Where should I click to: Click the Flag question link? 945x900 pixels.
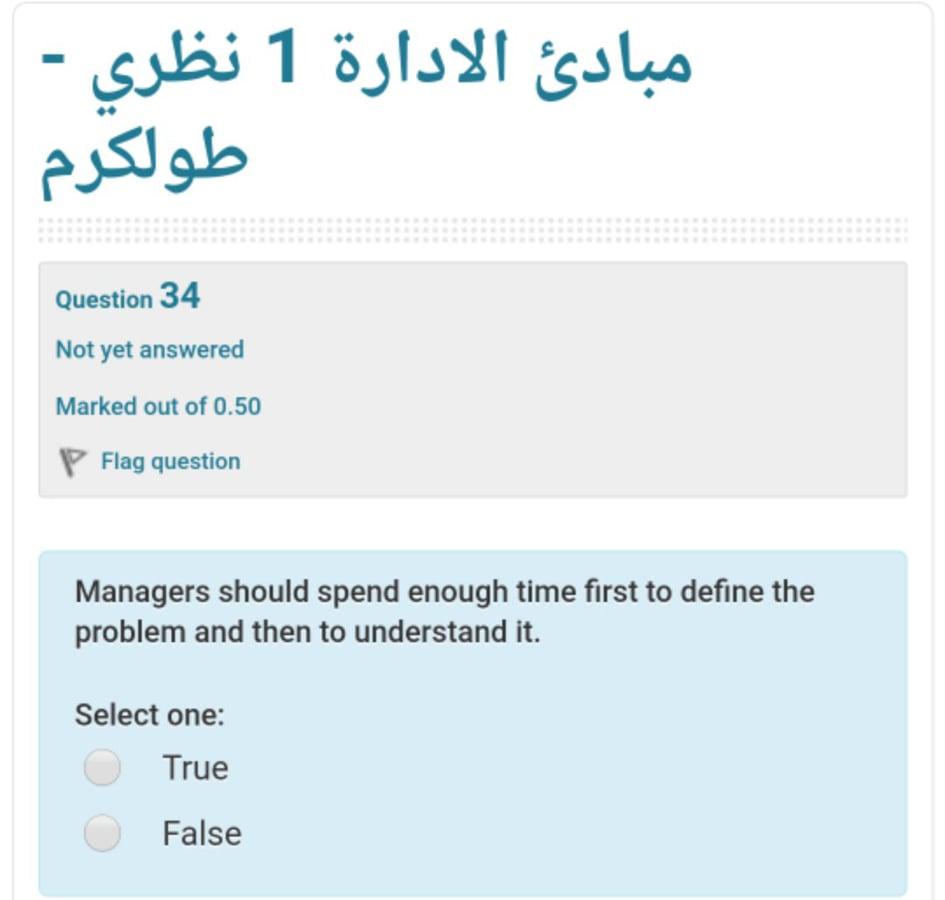pos(169,461)
